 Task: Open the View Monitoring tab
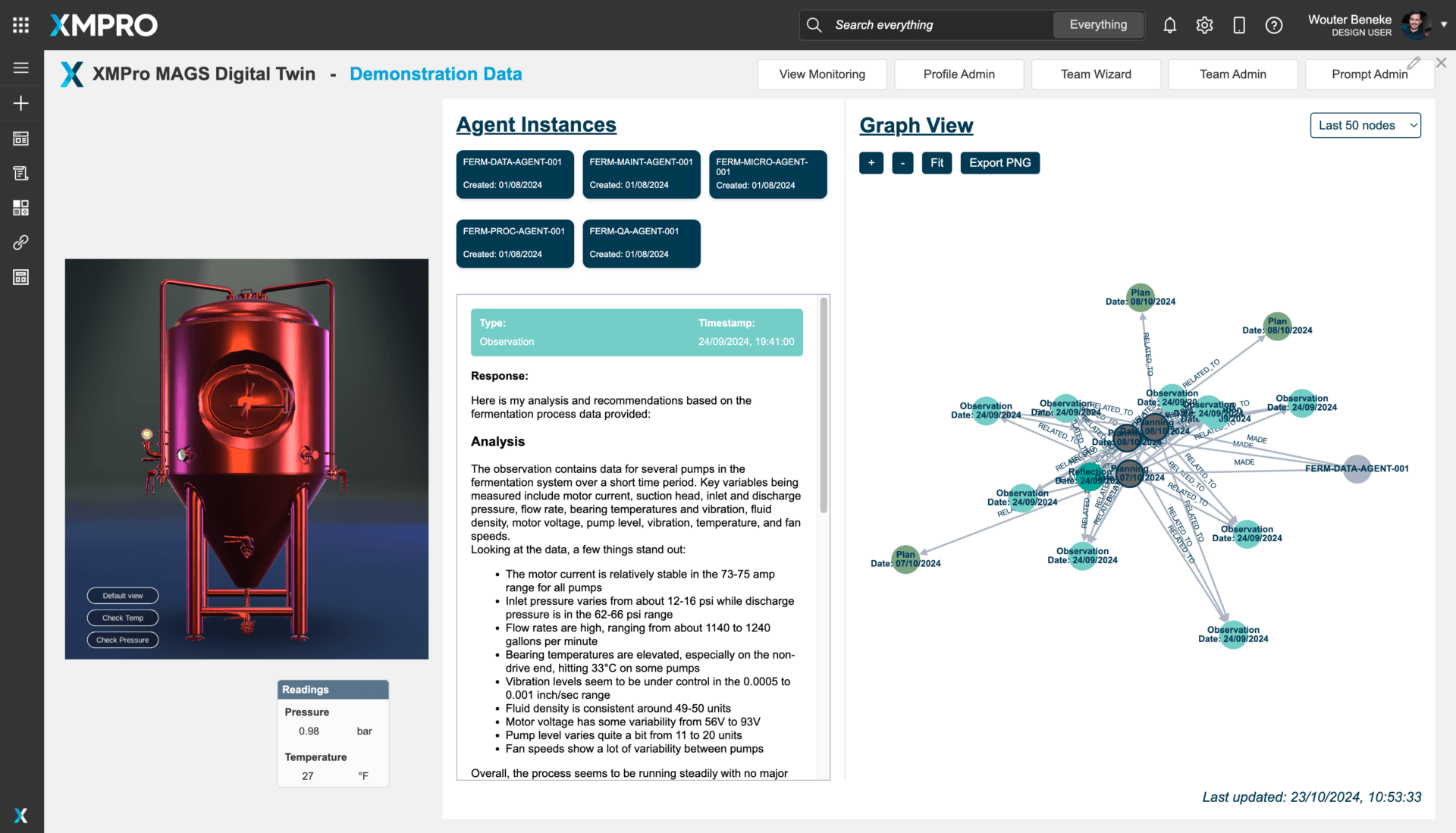click(x=822, y=74)
